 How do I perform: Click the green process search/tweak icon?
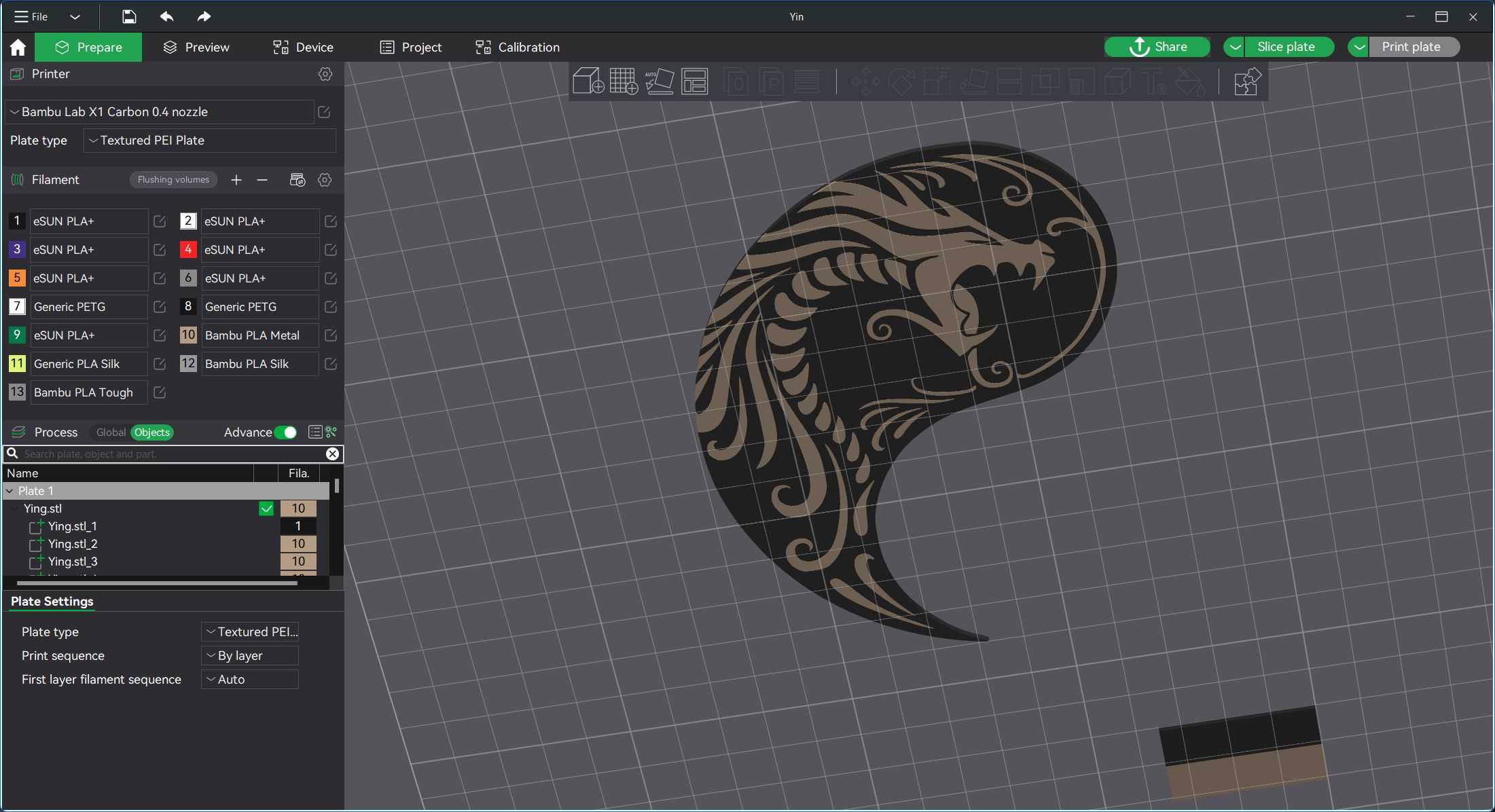coord(331,432)
